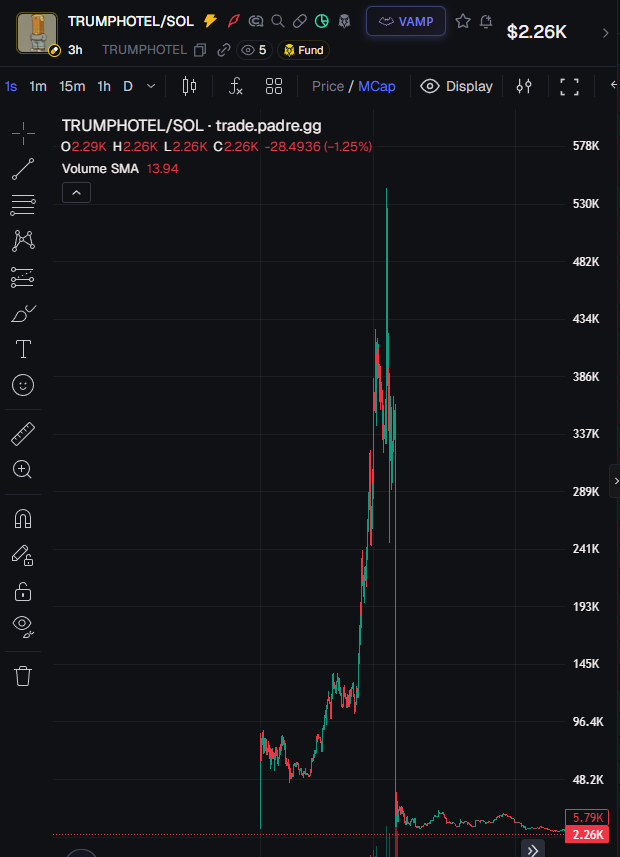
Task: Select the ruler measure tool
Action: [23, 434]
